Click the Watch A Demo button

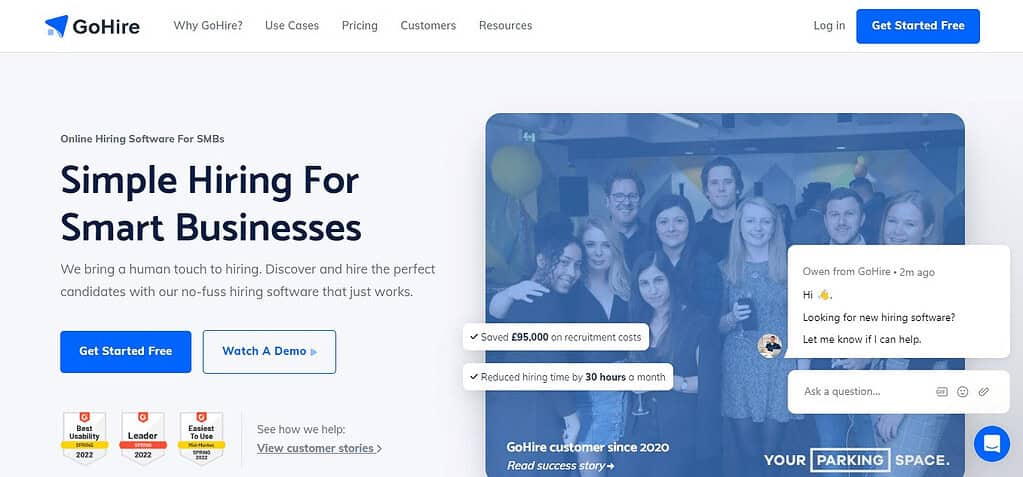(x=269, y=352)
